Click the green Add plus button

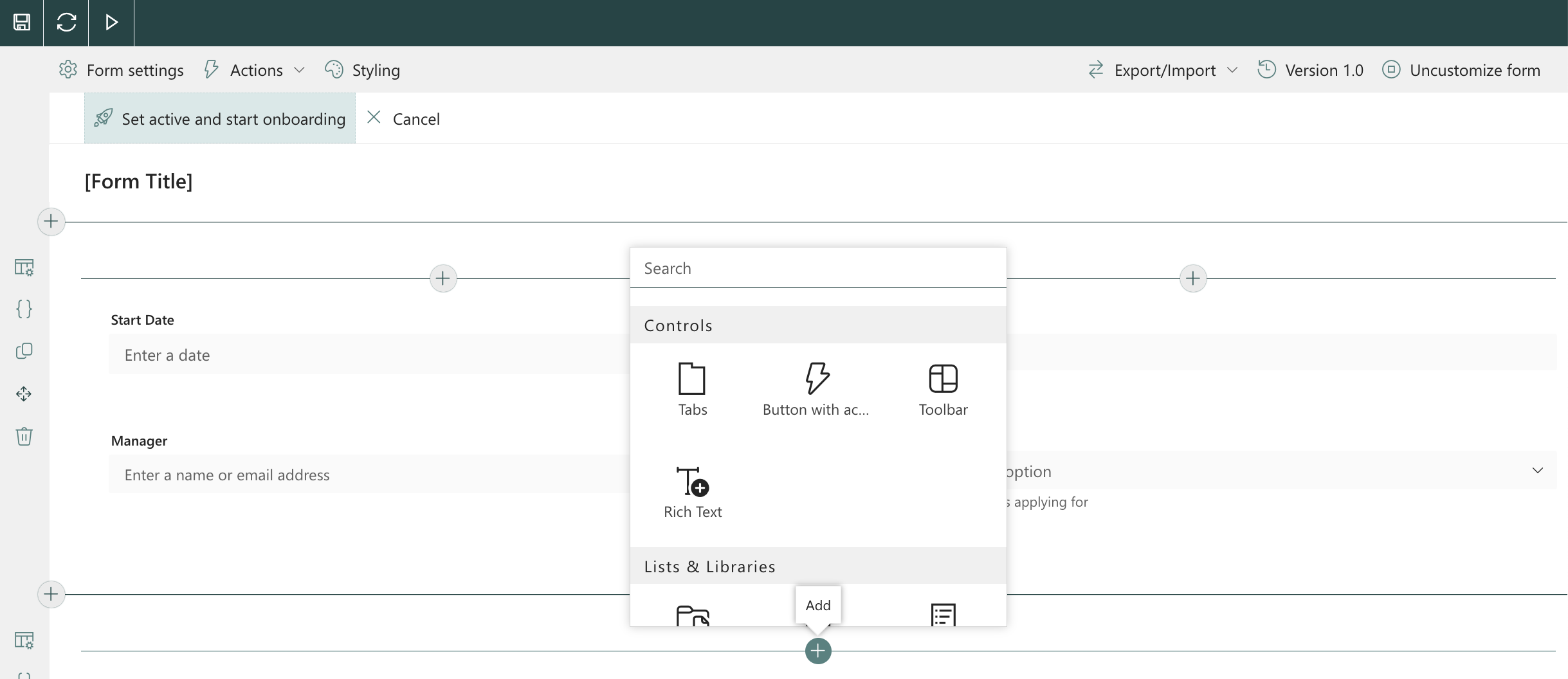818,651
